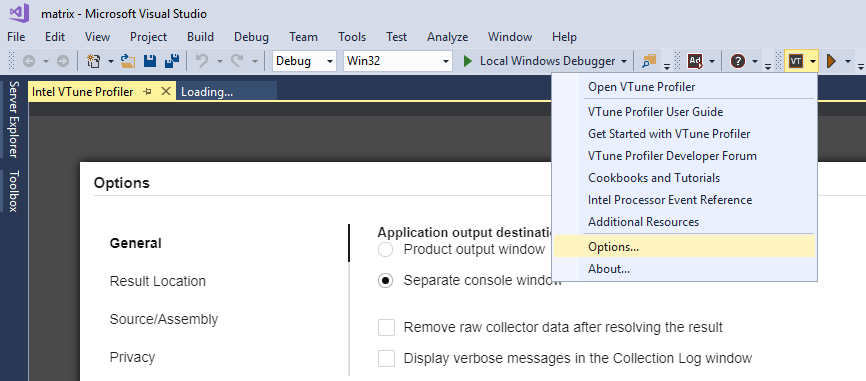Open the Debug configuration dropdown
The image size is (866, 381).
pos(304,61)
